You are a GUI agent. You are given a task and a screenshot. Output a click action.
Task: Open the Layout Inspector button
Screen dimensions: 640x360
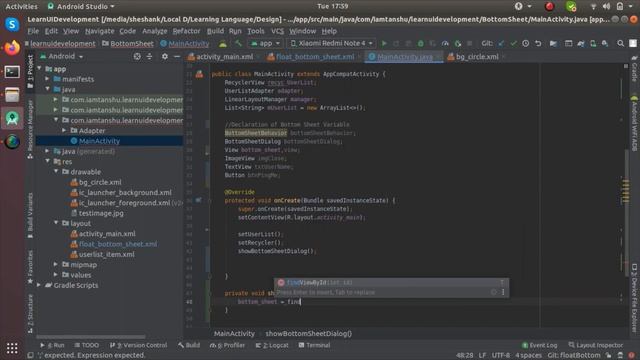coord(596,345)
